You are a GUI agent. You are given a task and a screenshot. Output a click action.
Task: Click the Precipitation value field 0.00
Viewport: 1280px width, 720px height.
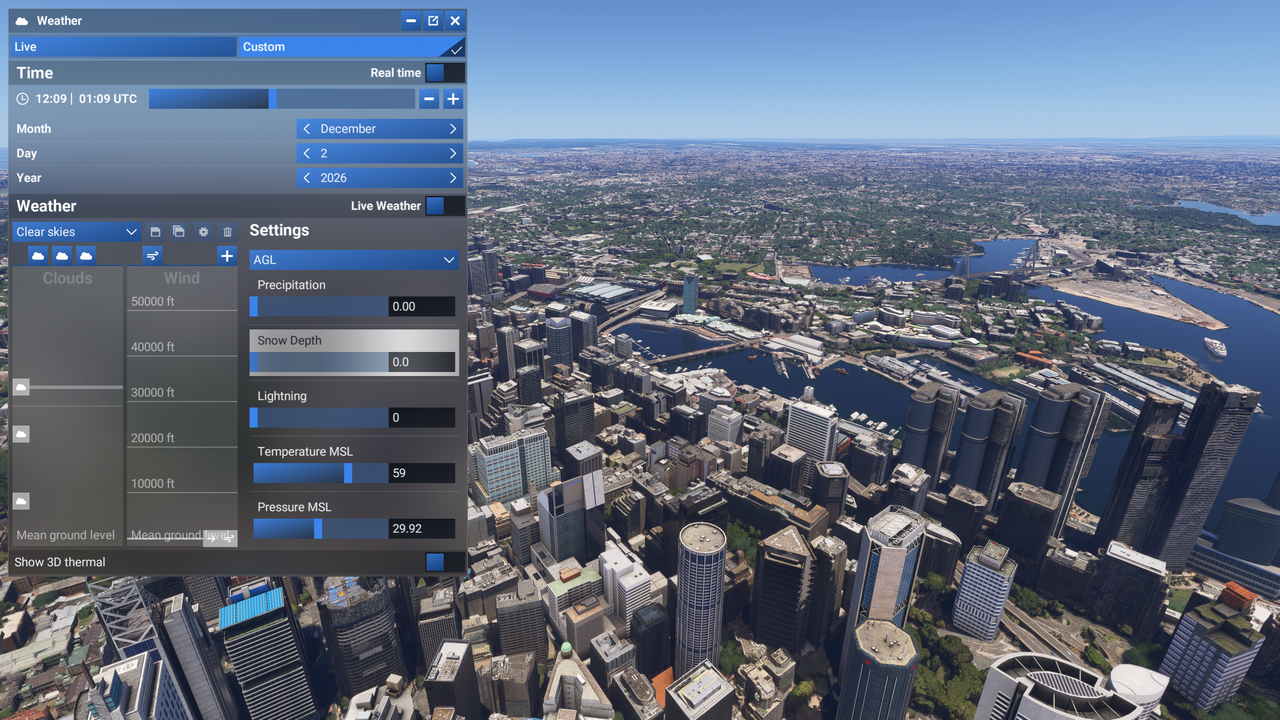tap(422, 306)
